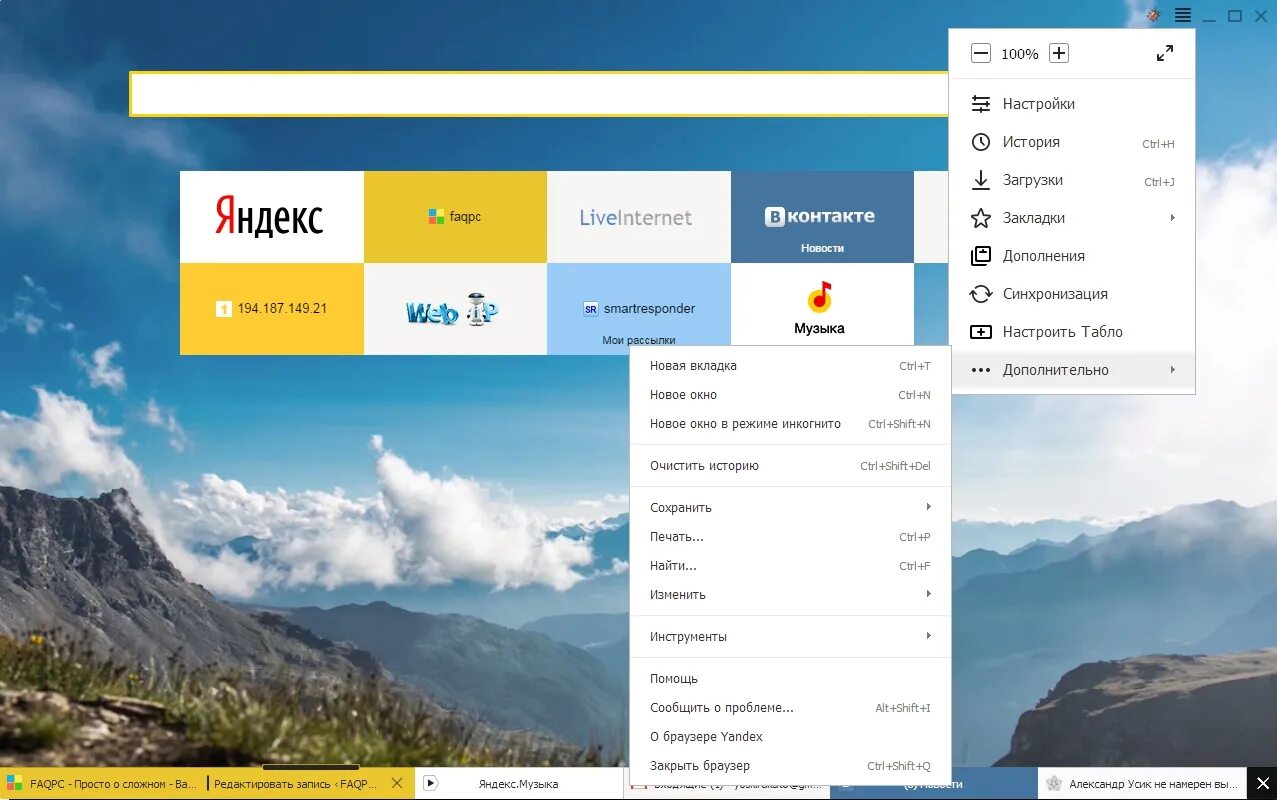
Task: Open the История menu entry
Action: [1072, 142]
